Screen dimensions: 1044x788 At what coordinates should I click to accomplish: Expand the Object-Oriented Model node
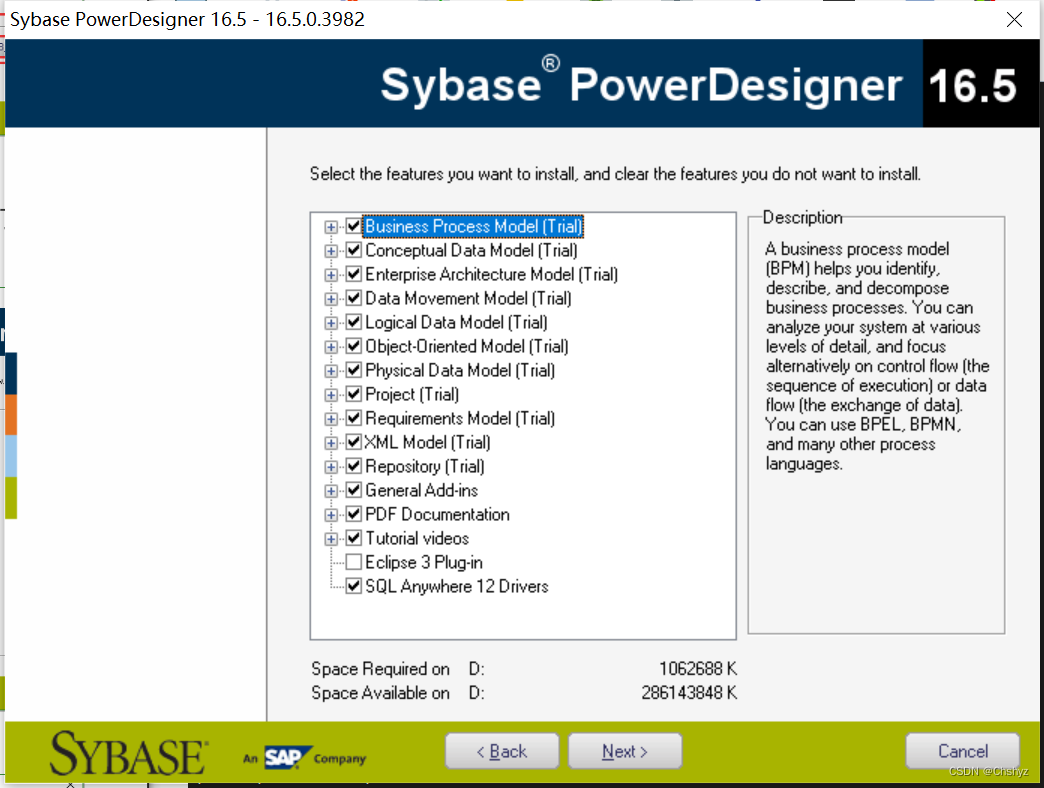coord(331,347)
